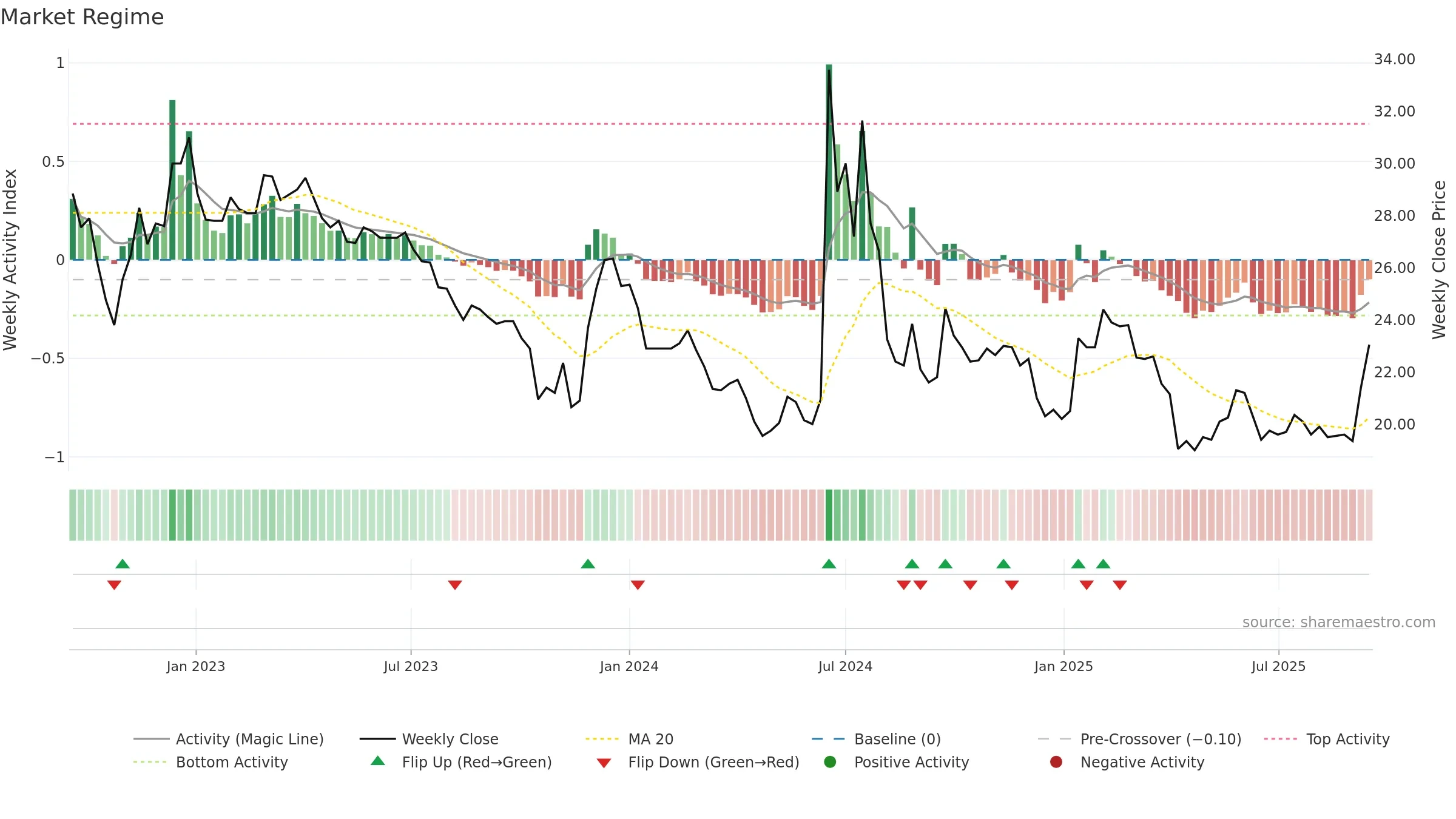Click the dark green heatmap cell at Jul 2024
The height and width of the screenshot is (819, 1456).
point(829,515)
